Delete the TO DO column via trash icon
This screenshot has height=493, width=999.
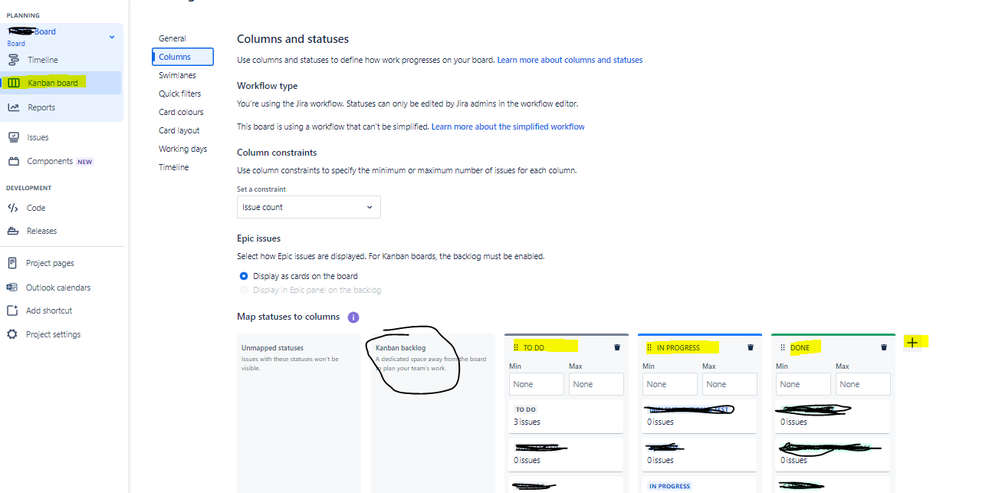(x=617, y=347)
